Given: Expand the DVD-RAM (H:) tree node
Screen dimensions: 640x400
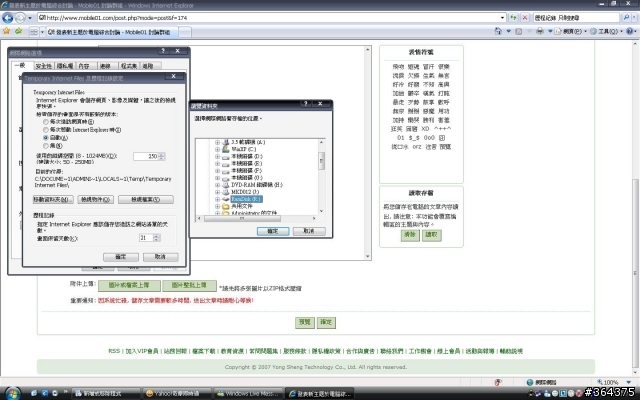Looking at the screenshot, I should [217, 184].
